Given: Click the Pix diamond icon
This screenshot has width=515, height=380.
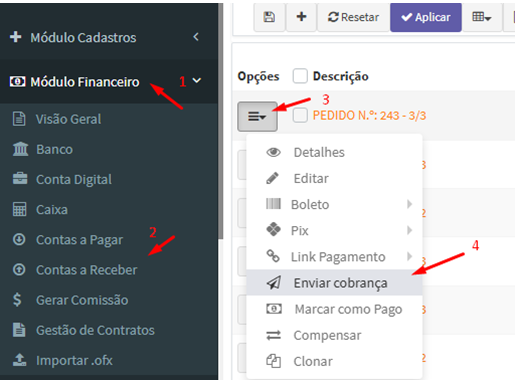Looking at the screenshot, I should [274, 230].
